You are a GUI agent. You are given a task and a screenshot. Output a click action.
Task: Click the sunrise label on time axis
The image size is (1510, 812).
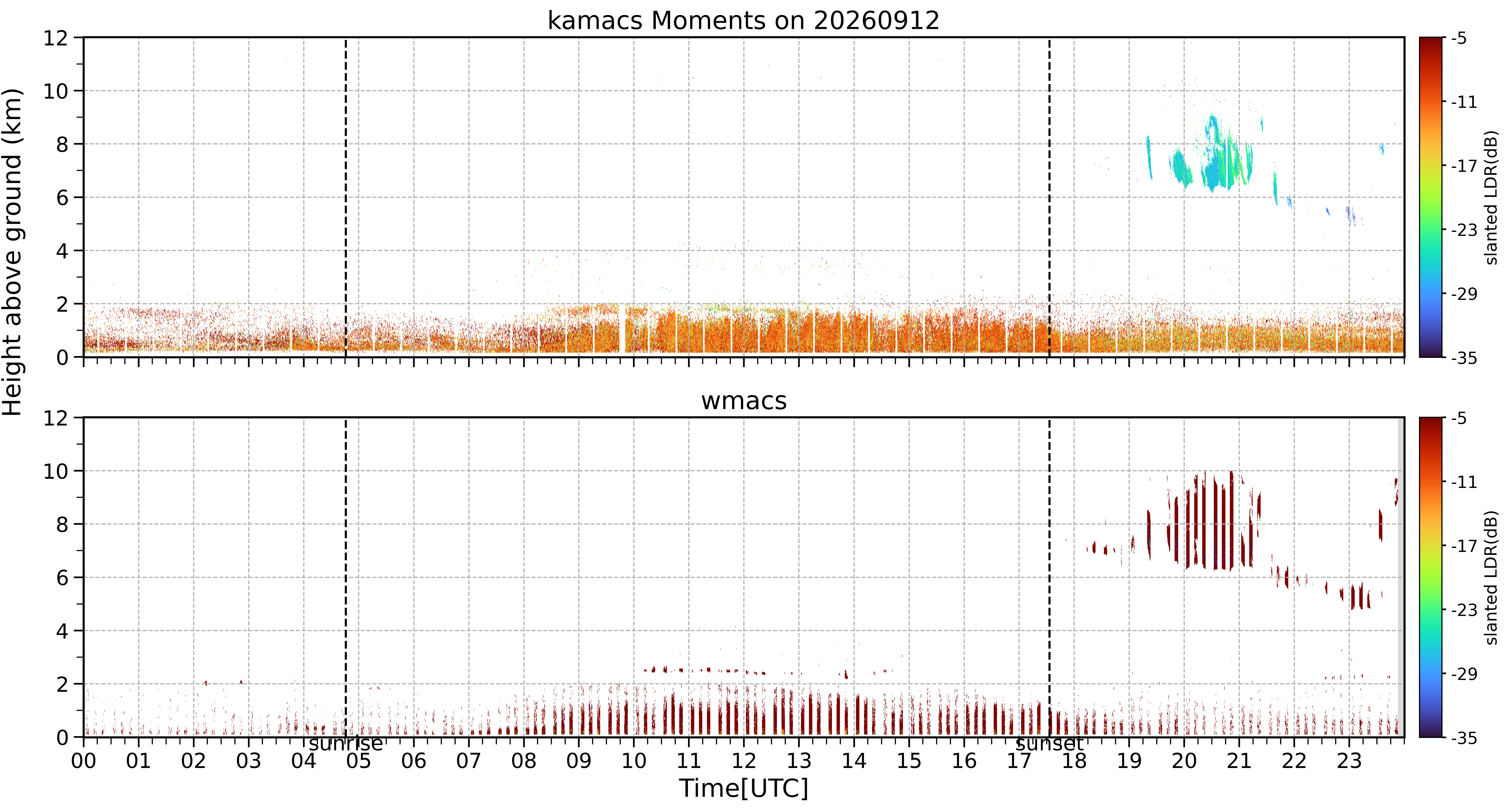pos(346,743)
